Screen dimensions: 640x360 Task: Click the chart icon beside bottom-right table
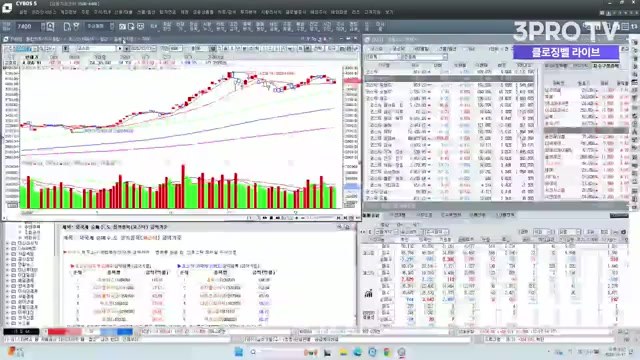coord(369,293)
